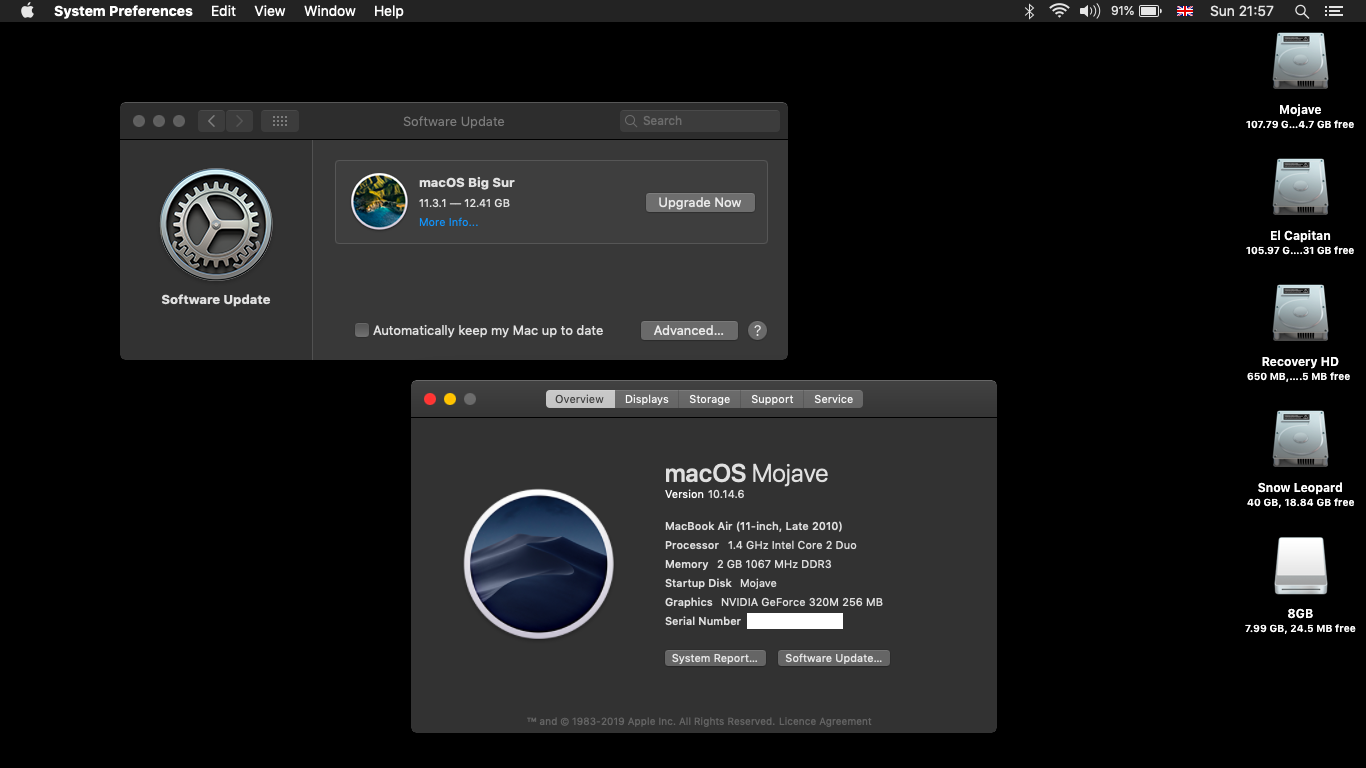
Task: Minimize the About This Mac window
Action: (450, 399)
